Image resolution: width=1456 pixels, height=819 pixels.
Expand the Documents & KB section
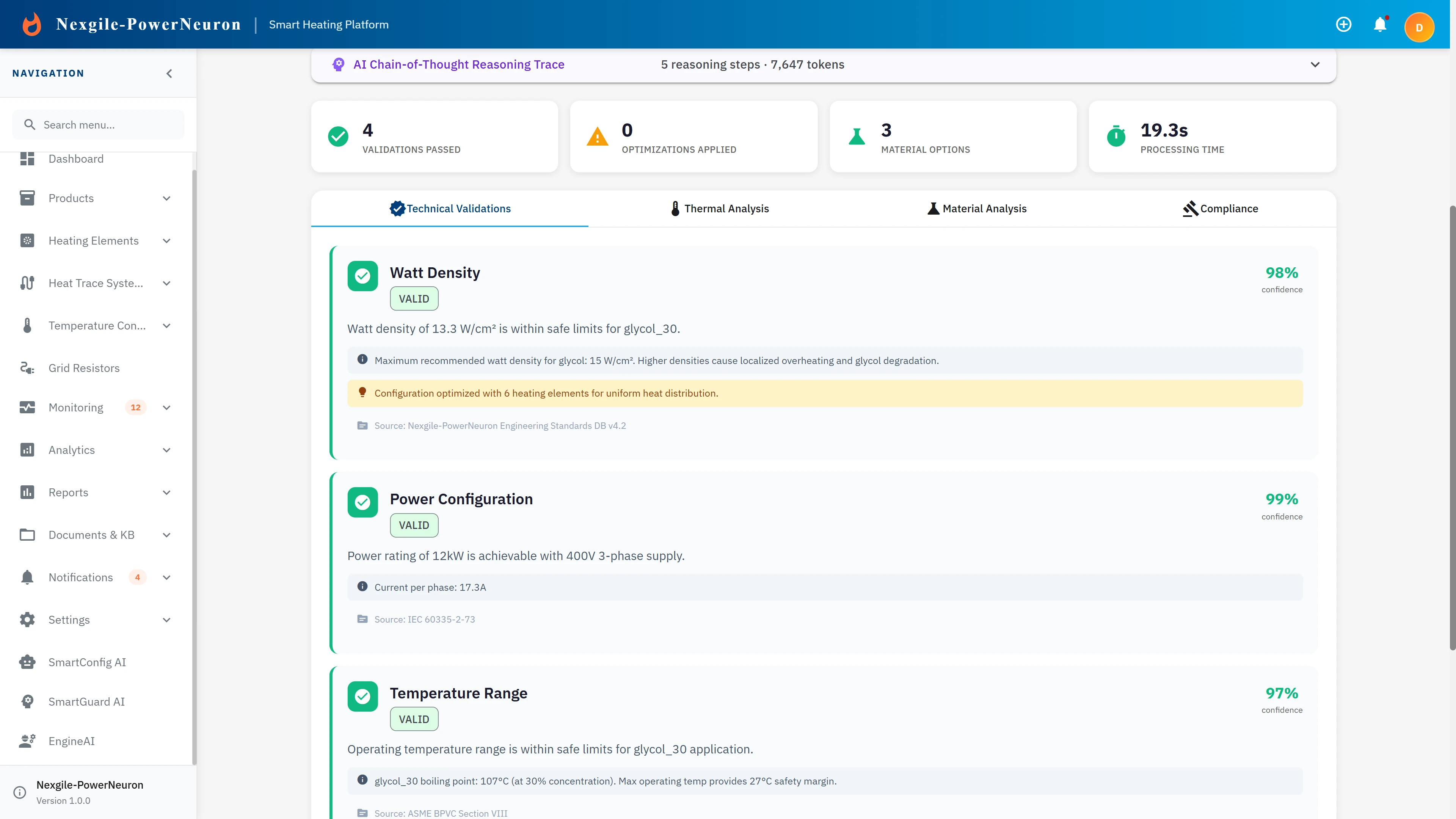click(x=166, y=535)
